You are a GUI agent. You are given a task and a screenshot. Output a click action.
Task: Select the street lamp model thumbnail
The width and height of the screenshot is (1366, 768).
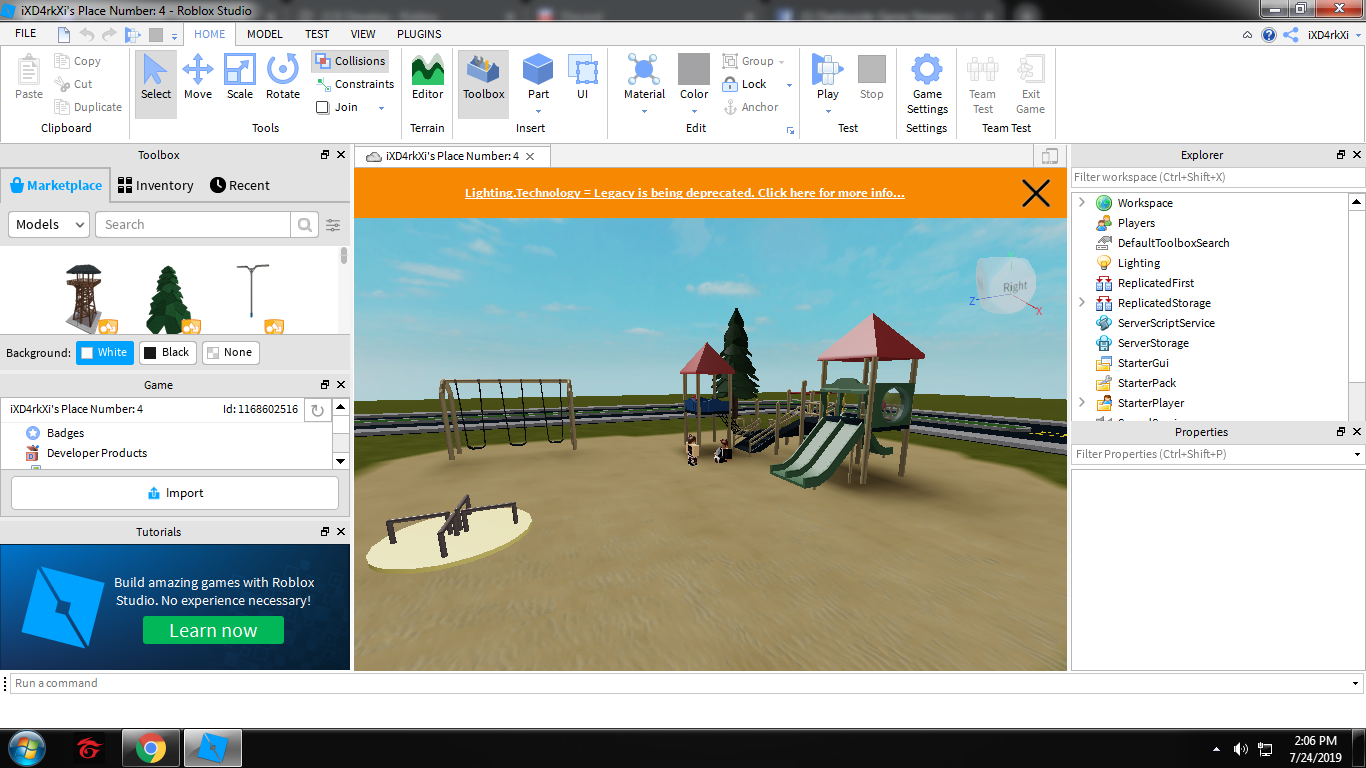point(252,296)
